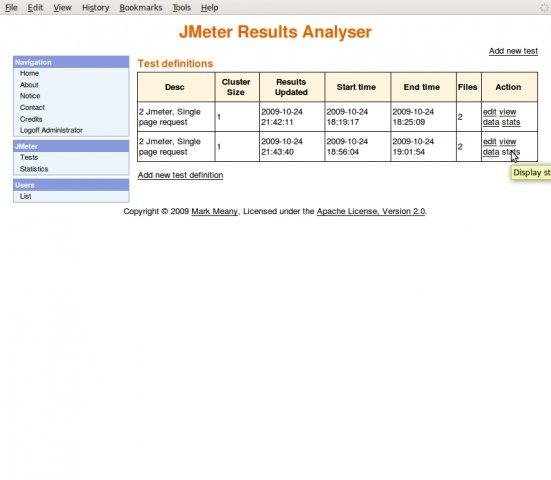Click the Navigation panel header
The height and width of the screenshot is (480, 551).
[x=71, y=62]
